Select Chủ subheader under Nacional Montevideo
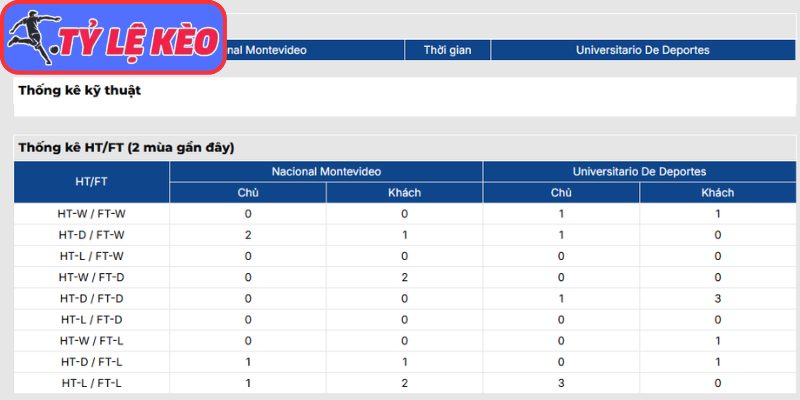The height and width of the screenshot is (400, 800). [x=248, y=192]
